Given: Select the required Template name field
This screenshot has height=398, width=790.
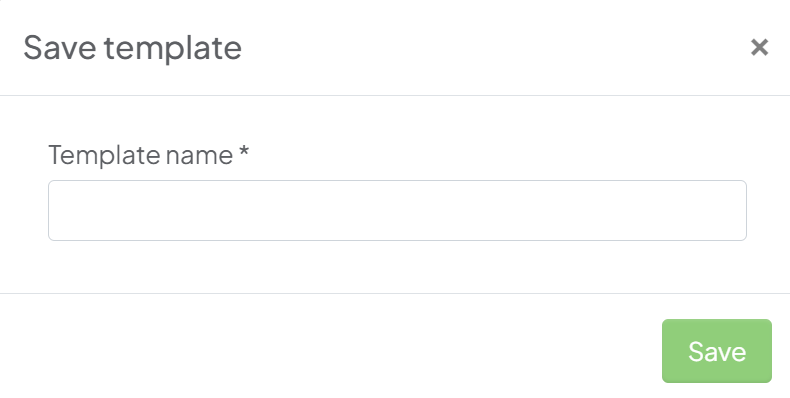Looking at the screenshot, I should [x=397, y=210].
